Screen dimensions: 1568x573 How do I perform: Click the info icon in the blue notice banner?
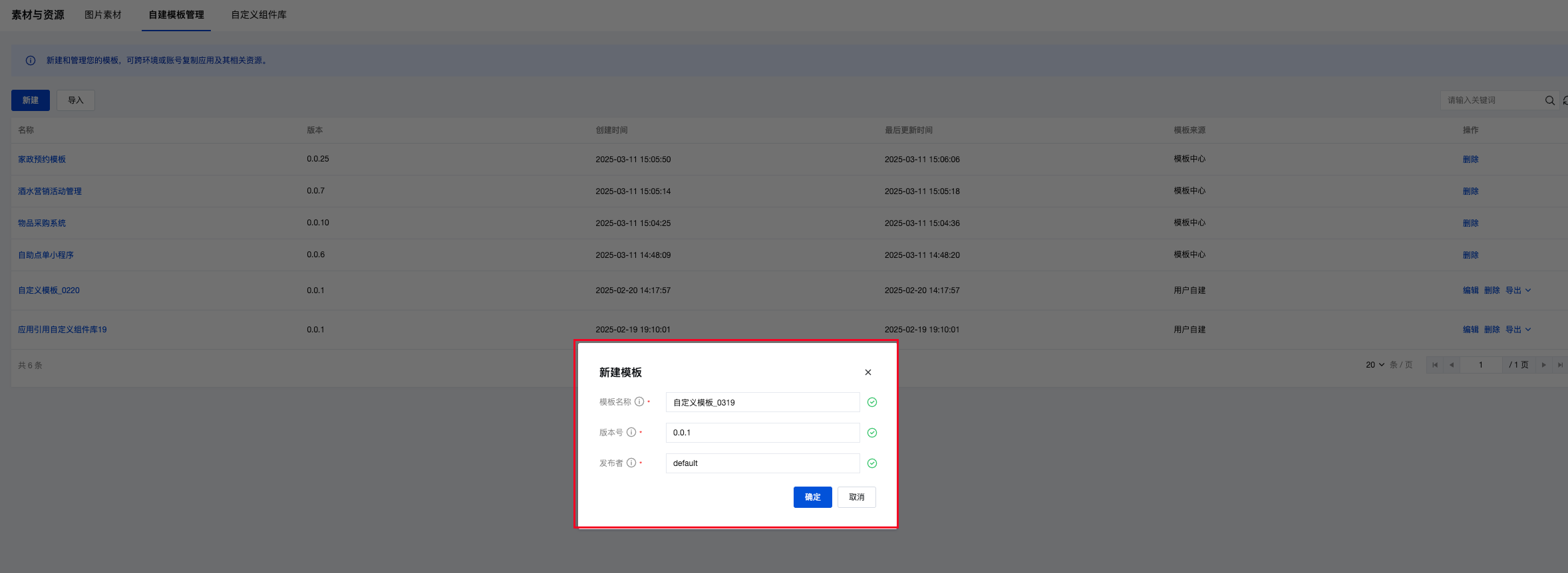(x=31, y=60)
